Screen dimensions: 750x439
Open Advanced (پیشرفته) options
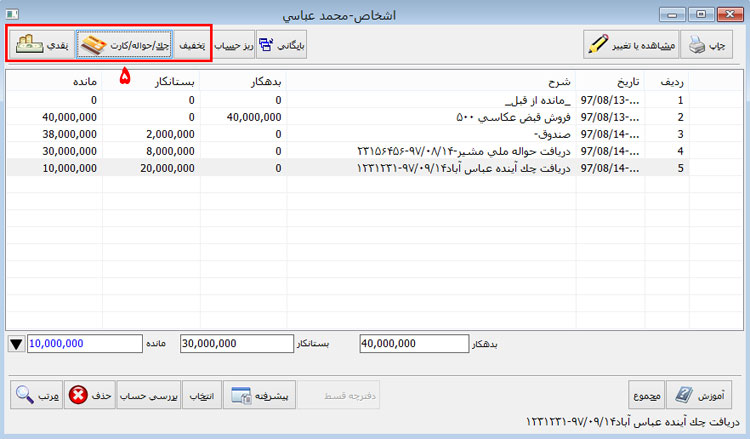coord(260,396)
